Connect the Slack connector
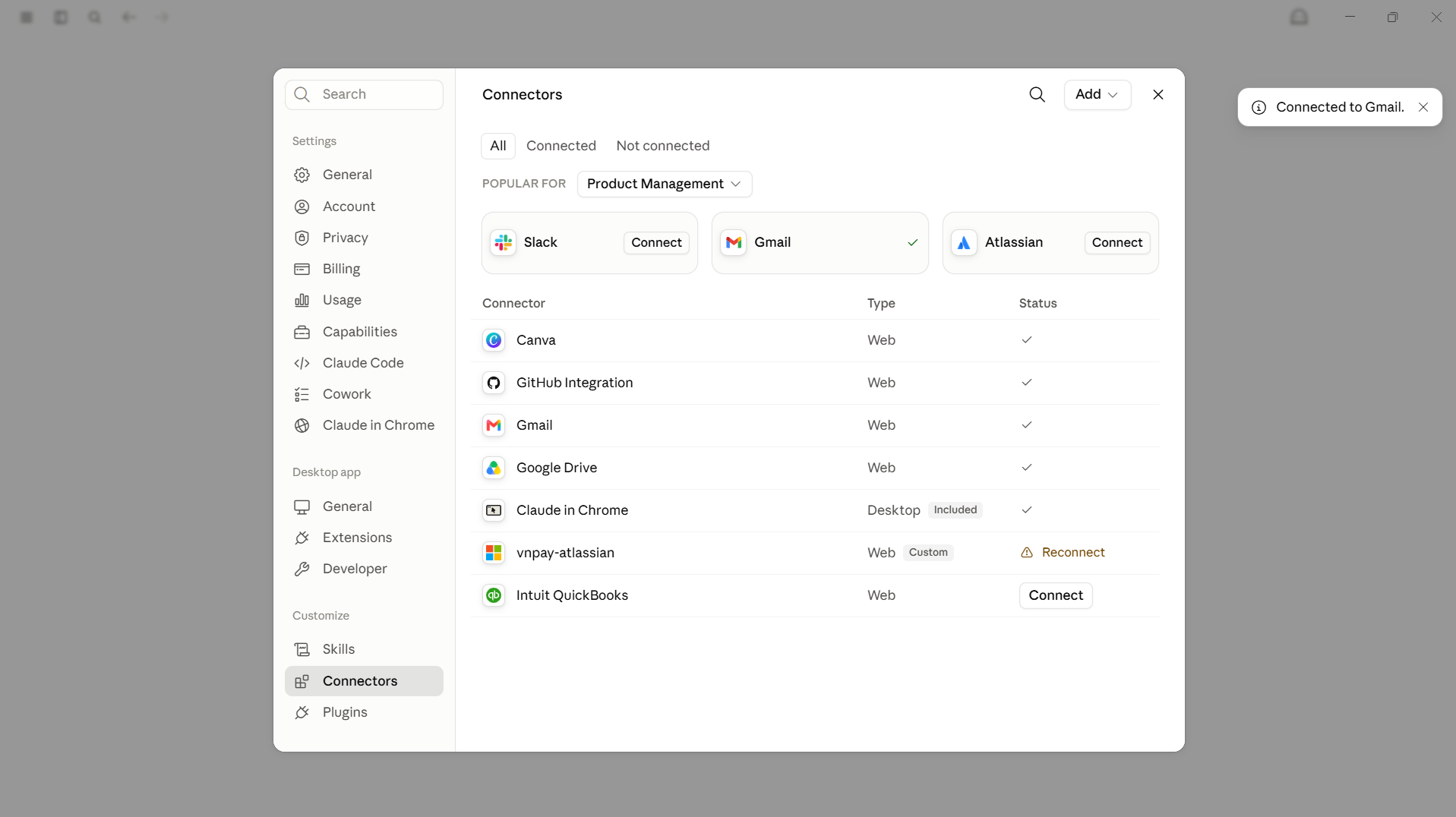1456x817 pixels. (656, 242)
